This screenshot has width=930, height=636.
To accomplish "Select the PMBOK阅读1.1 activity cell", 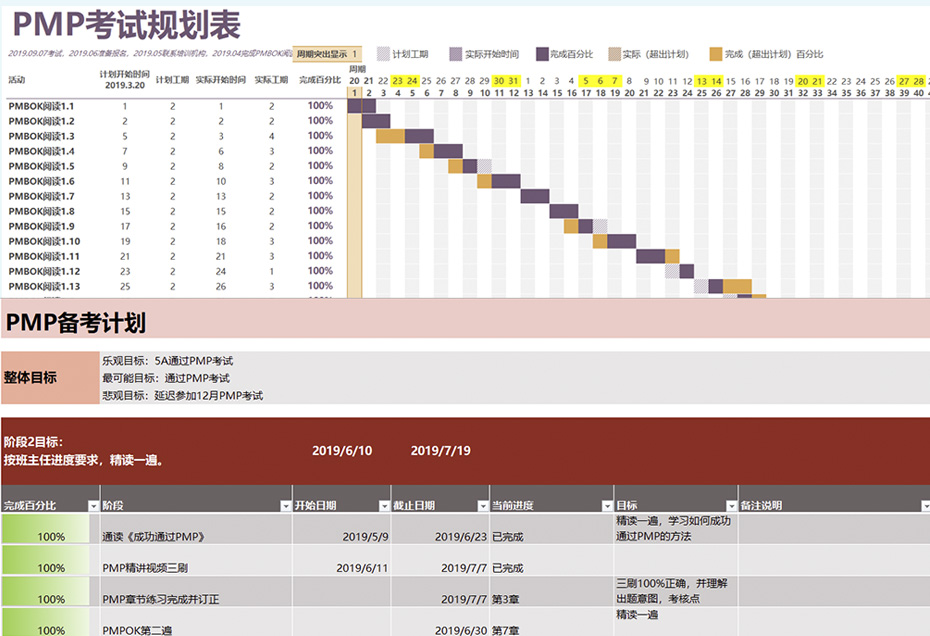I will point(42,106).
